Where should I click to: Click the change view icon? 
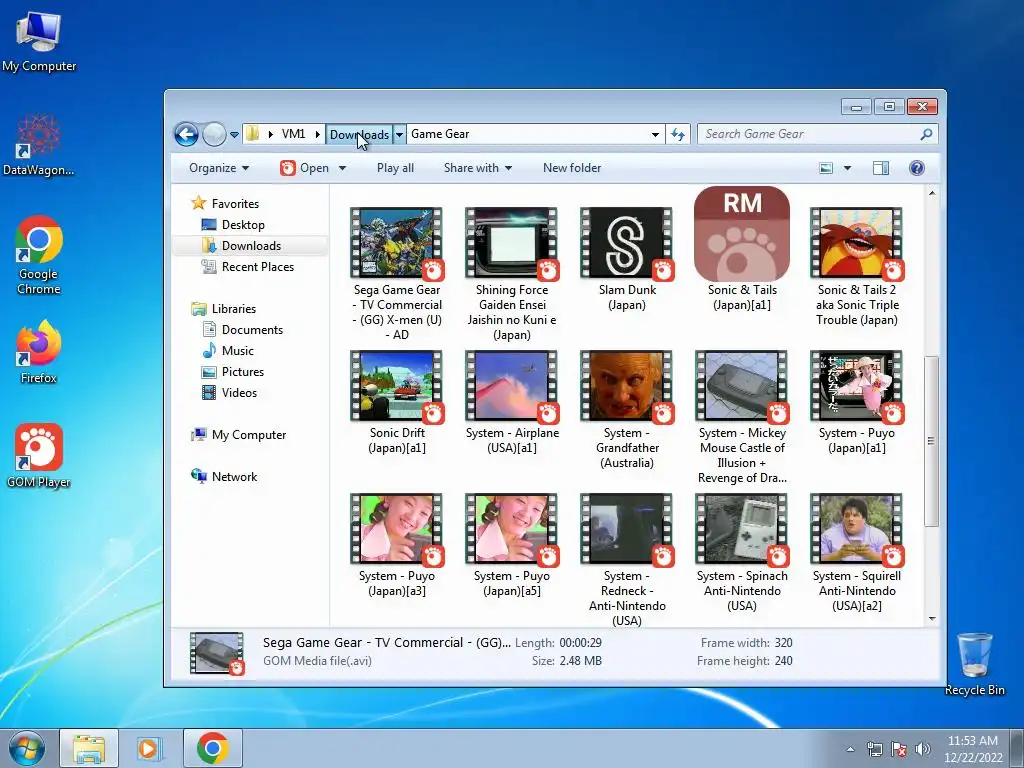[x=826, y=168]
